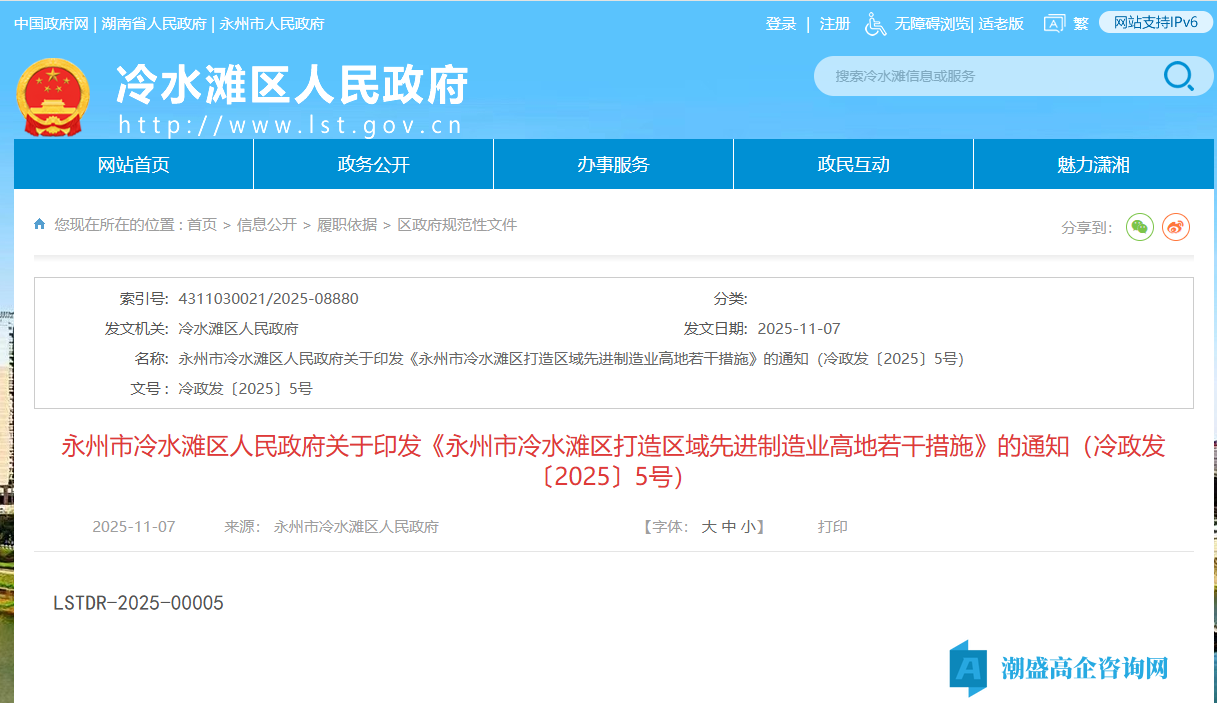Share the article to Weibo

click(1177, 227)
